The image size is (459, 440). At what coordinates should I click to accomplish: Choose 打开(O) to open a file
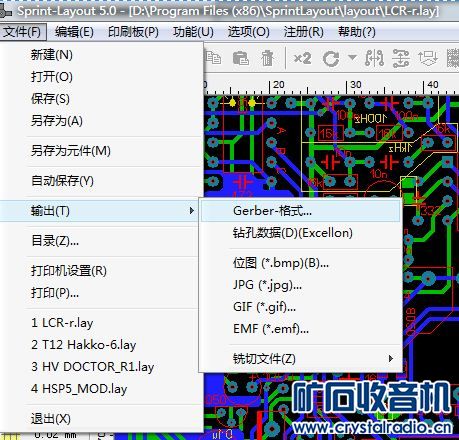(x=101, y=77)
